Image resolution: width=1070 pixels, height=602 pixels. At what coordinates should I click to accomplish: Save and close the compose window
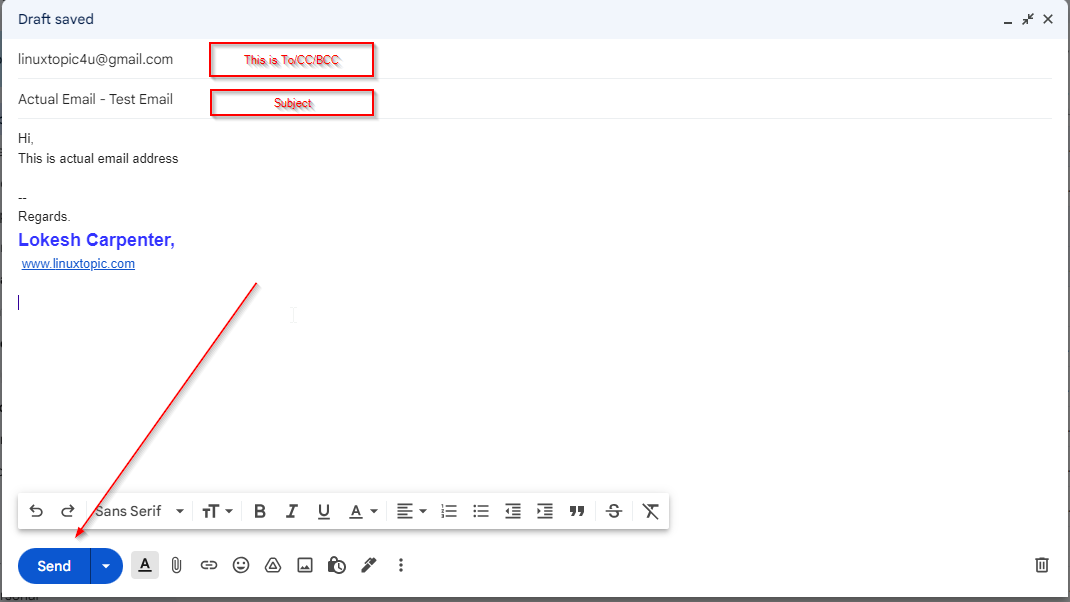(x=1048, y=20)
